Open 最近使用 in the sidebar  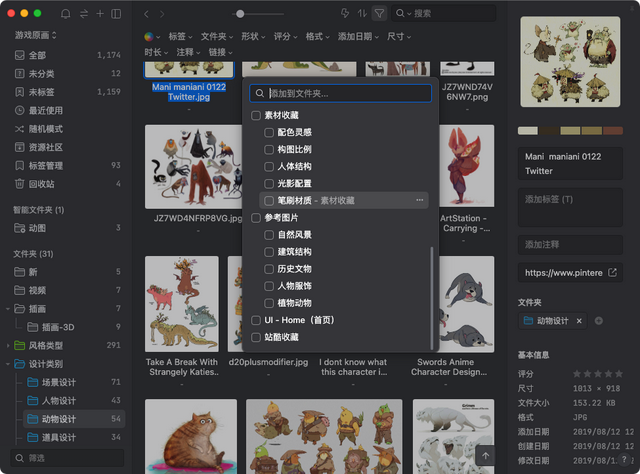[67, 110]
